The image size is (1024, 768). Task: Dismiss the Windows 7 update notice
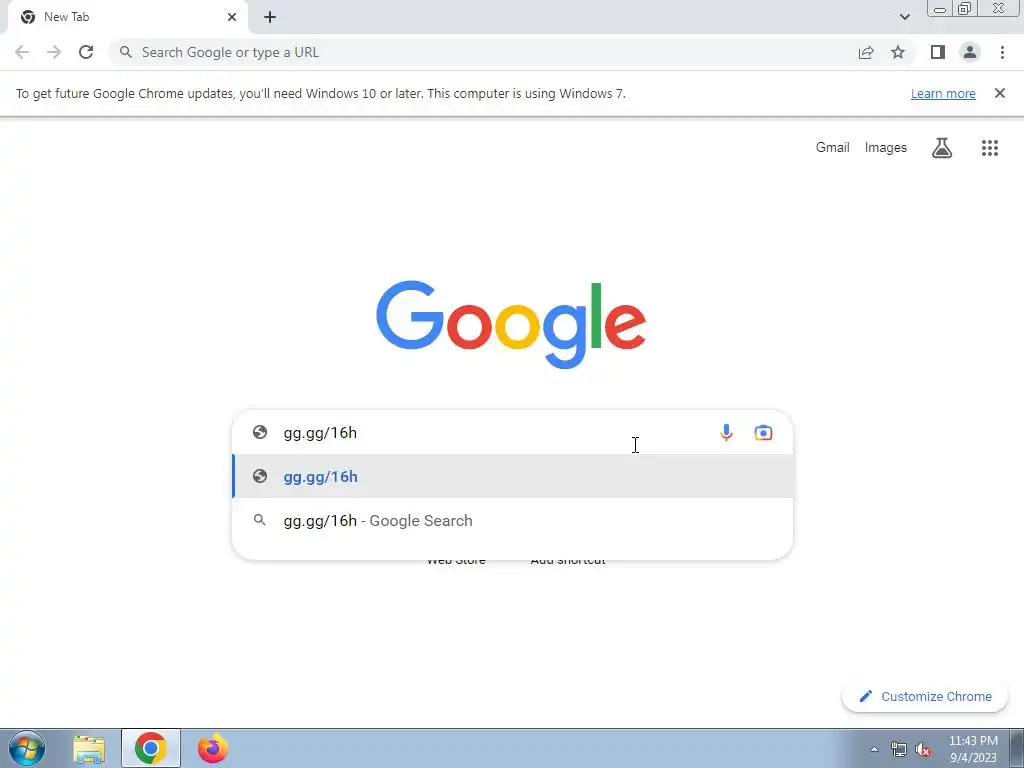[999, 93]
